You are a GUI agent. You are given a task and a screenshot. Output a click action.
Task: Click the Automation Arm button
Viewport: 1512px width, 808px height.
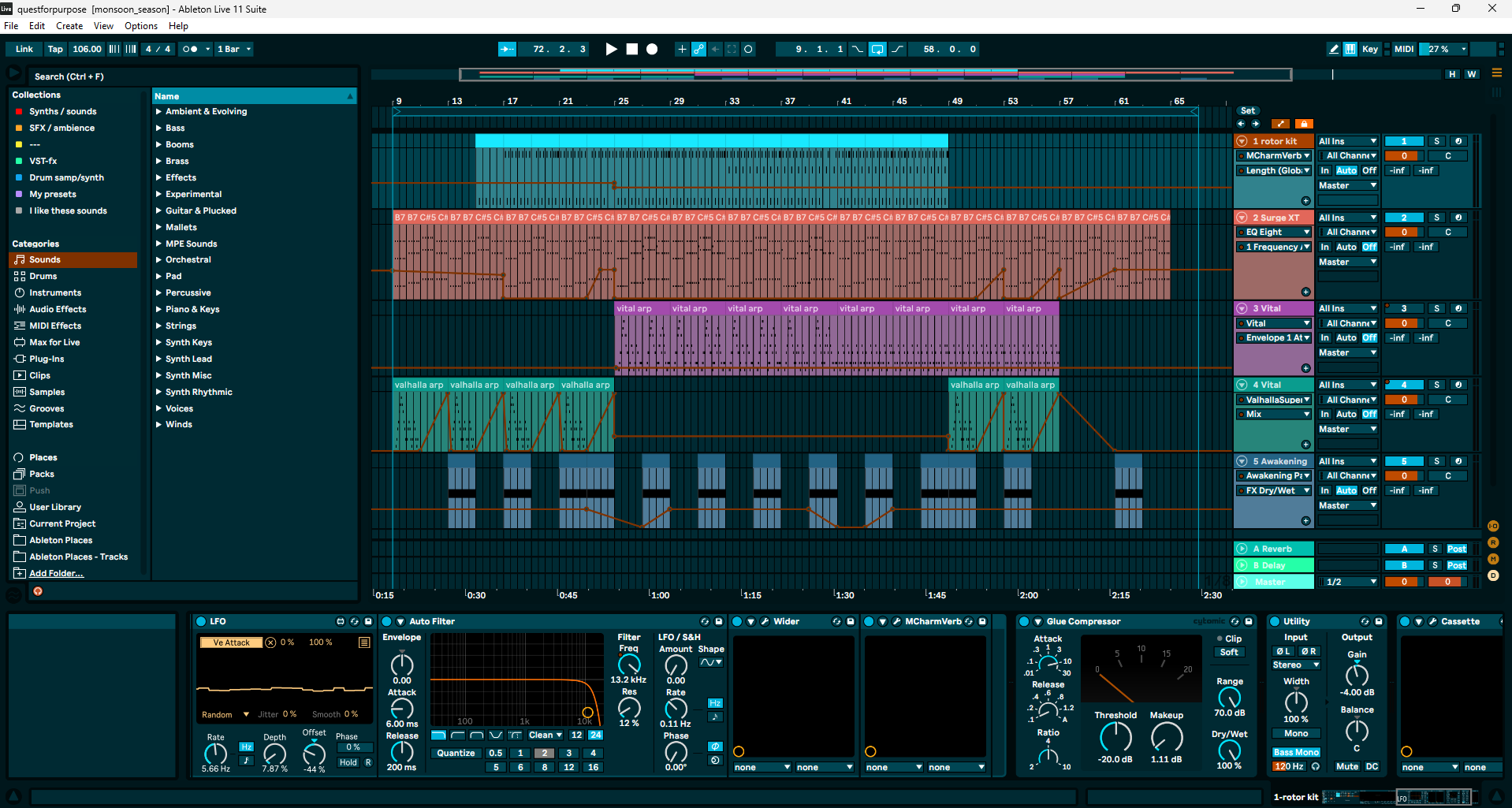tap(698, 49)
